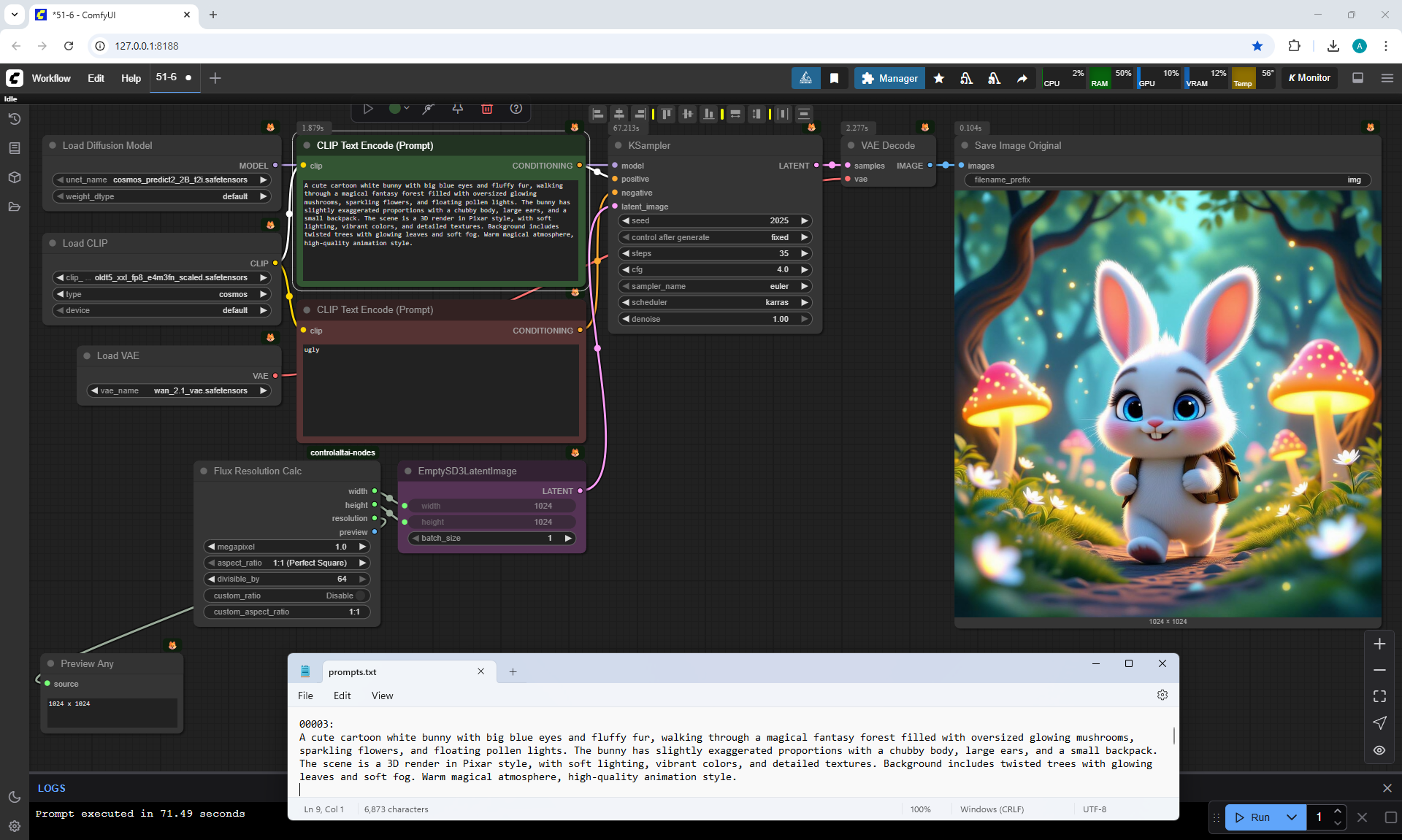Screen dimensions: 1402x840
Task: Toggle link visibility eye icon
Action: pos(1379,750)
